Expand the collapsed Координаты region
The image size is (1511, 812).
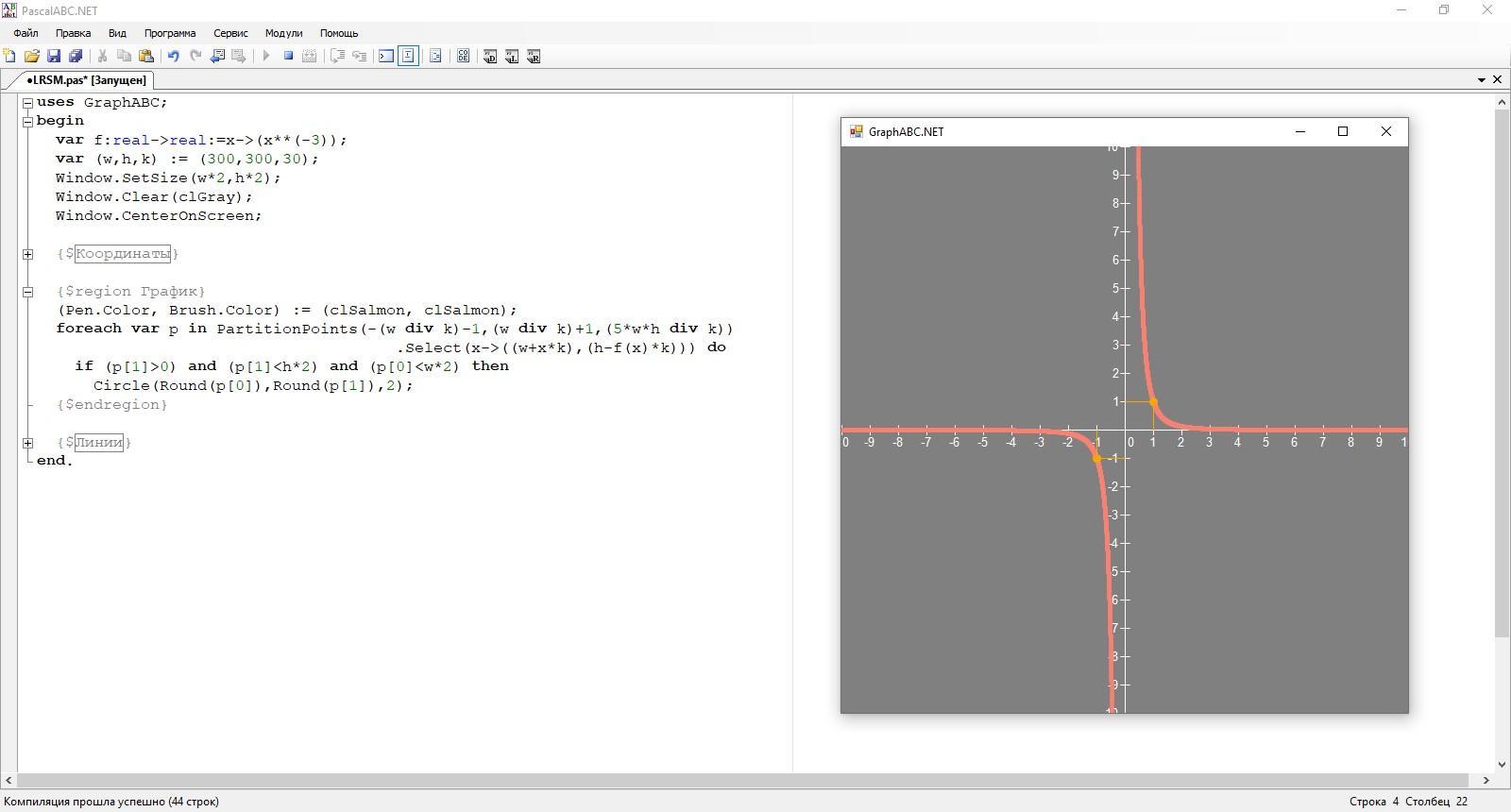28,254
